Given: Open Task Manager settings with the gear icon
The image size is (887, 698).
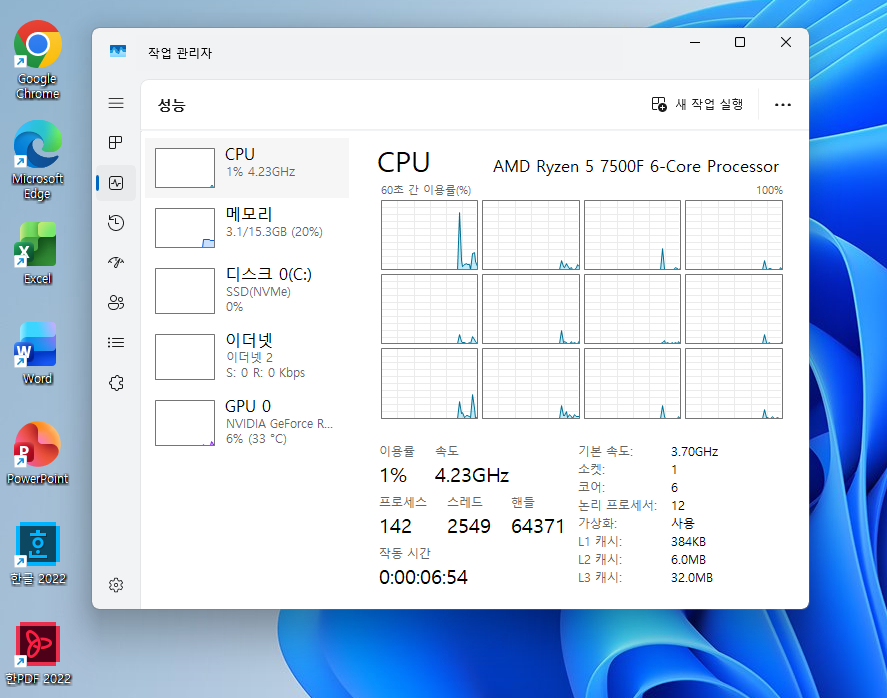Looking at the screenshot, I should pos(115,585).
